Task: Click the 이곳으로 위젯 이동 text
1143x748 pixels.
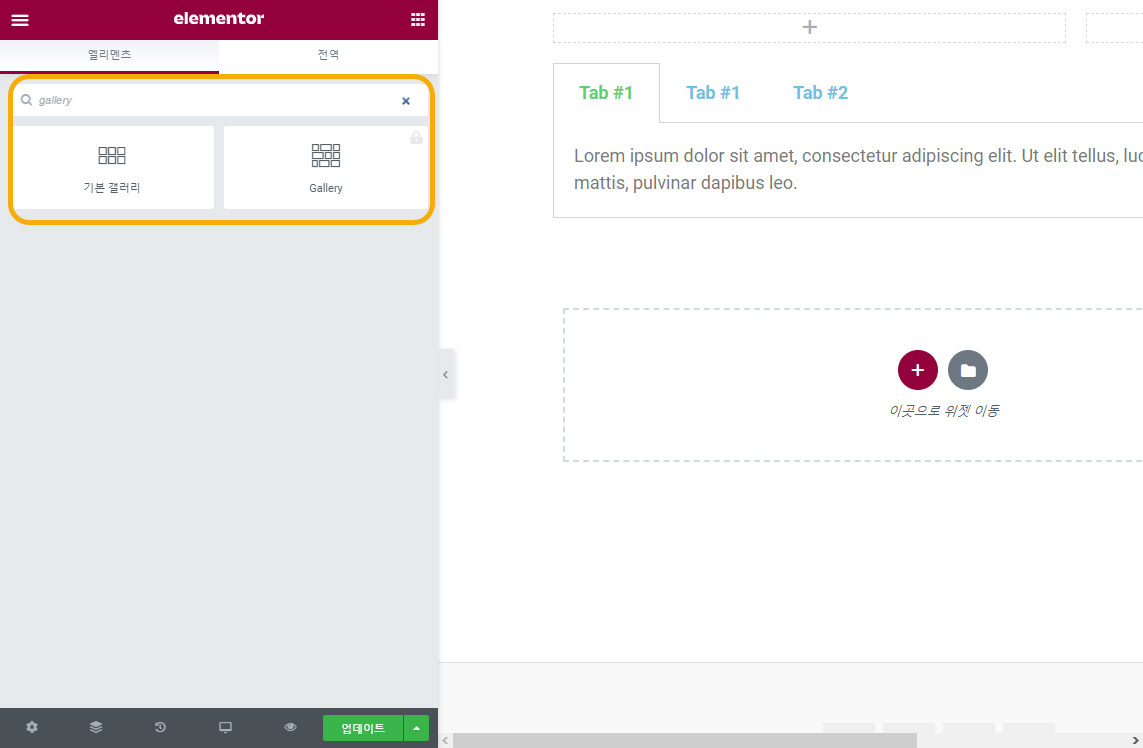Action: [944, 411]
